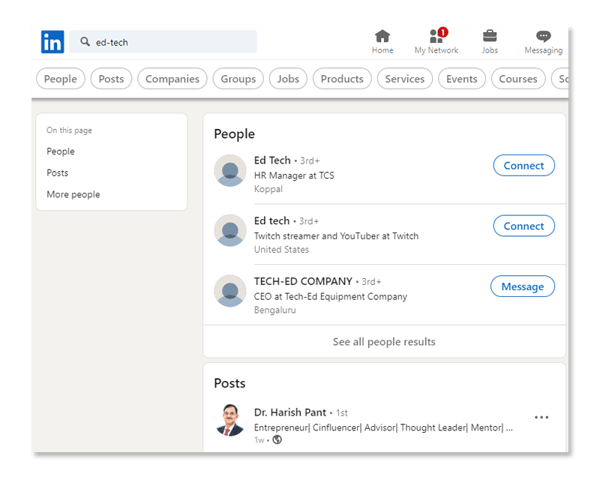
Task: Filter results by Products
Action: click(342, 79)
